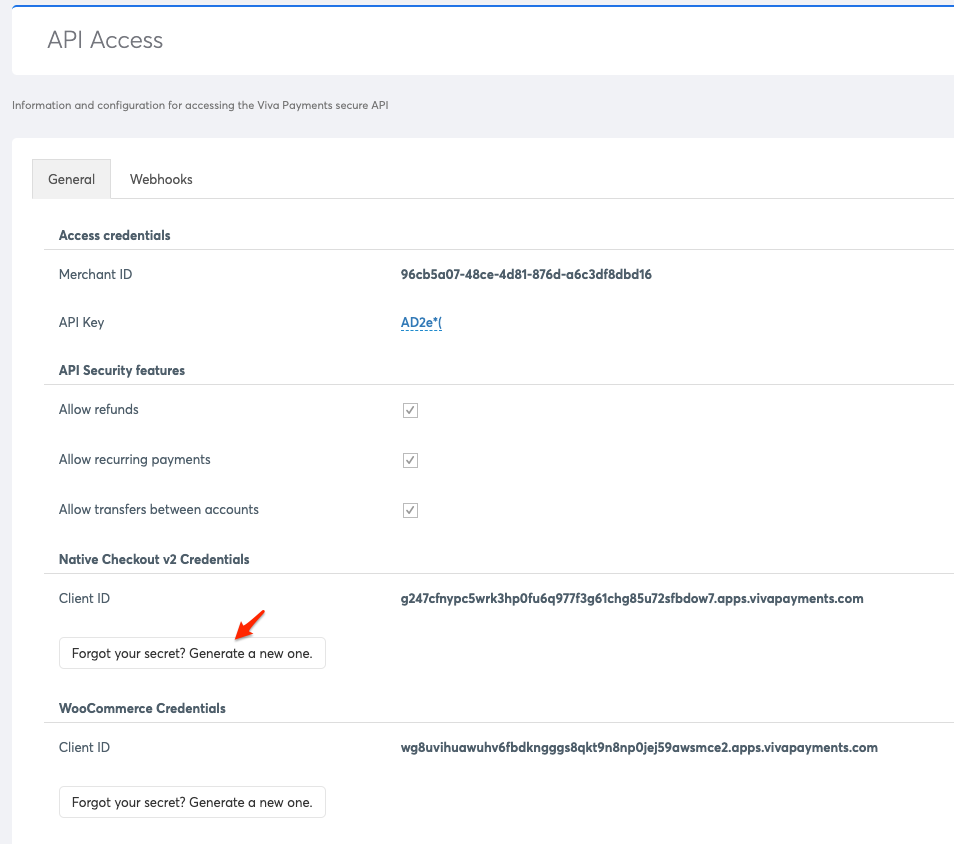Screen dimensions: 954x844
Task: Click the masked API Key AD2e*(
Action: click(420, 322)
